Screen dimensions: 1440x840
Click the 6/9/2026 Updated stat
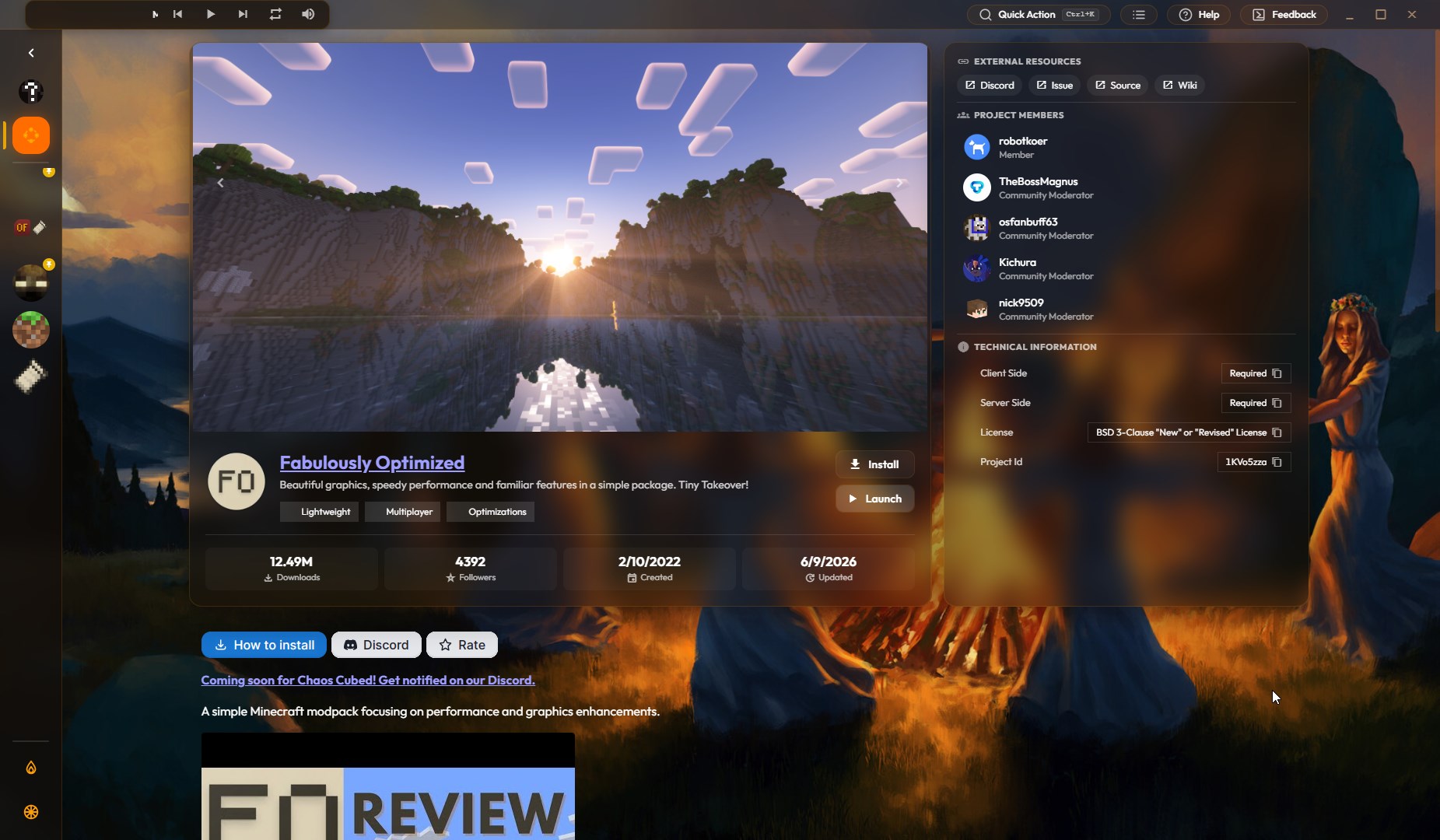pyautogui.click(x=829, y=569)
